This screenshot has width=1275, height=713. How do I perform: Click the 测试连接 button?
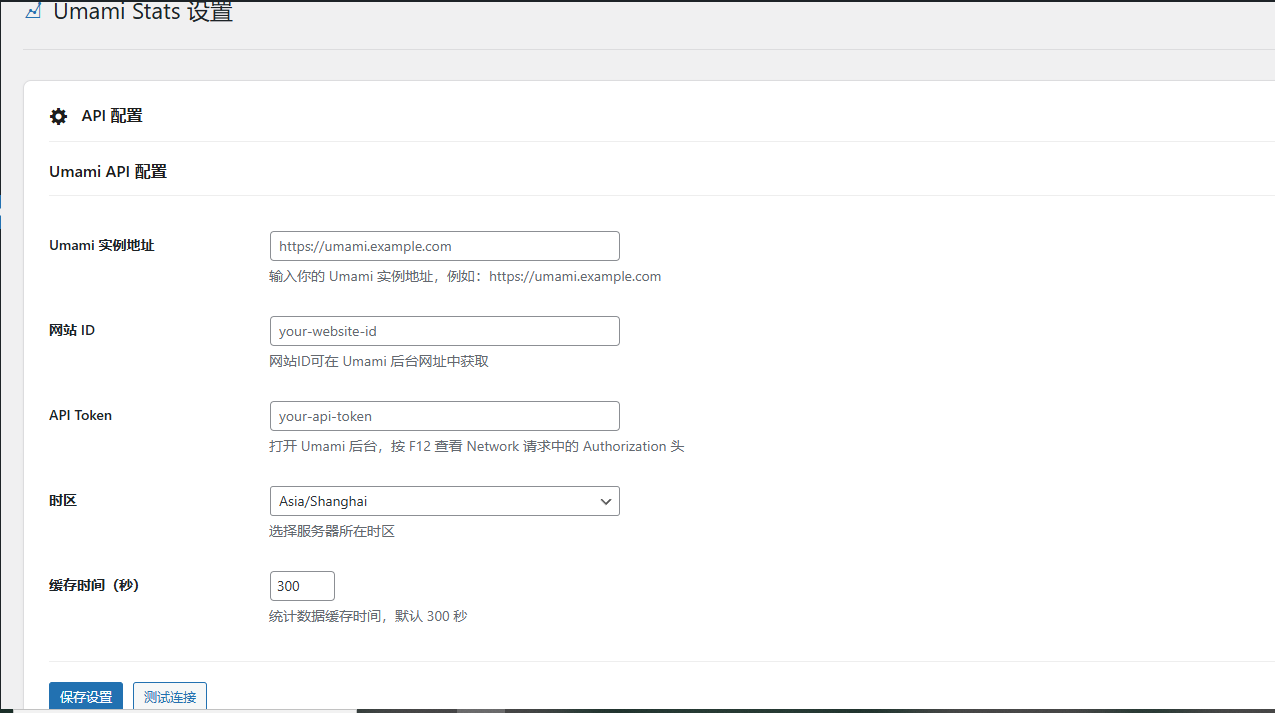point(170,697)
